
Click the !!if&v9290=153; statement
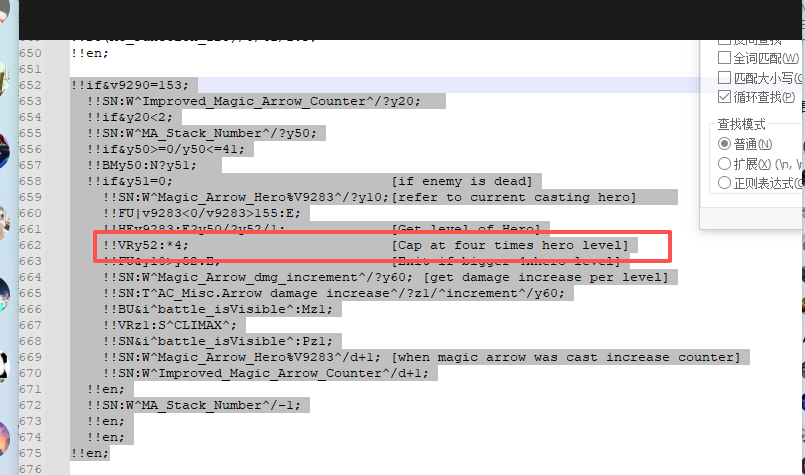tap(130, 85)
